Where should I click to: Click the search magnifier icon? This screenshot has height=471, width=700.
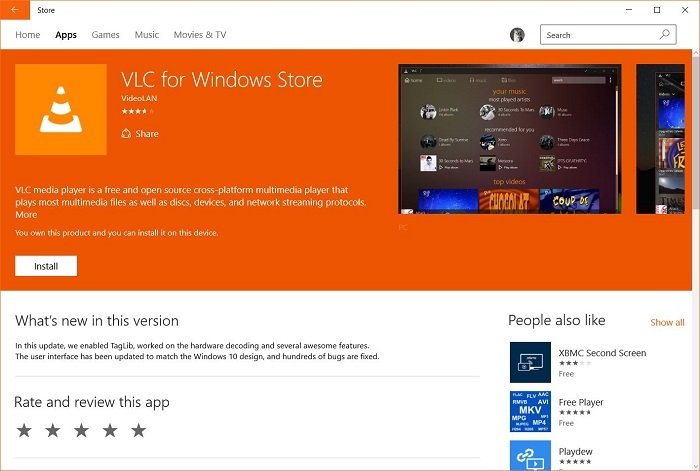[664, 34]
